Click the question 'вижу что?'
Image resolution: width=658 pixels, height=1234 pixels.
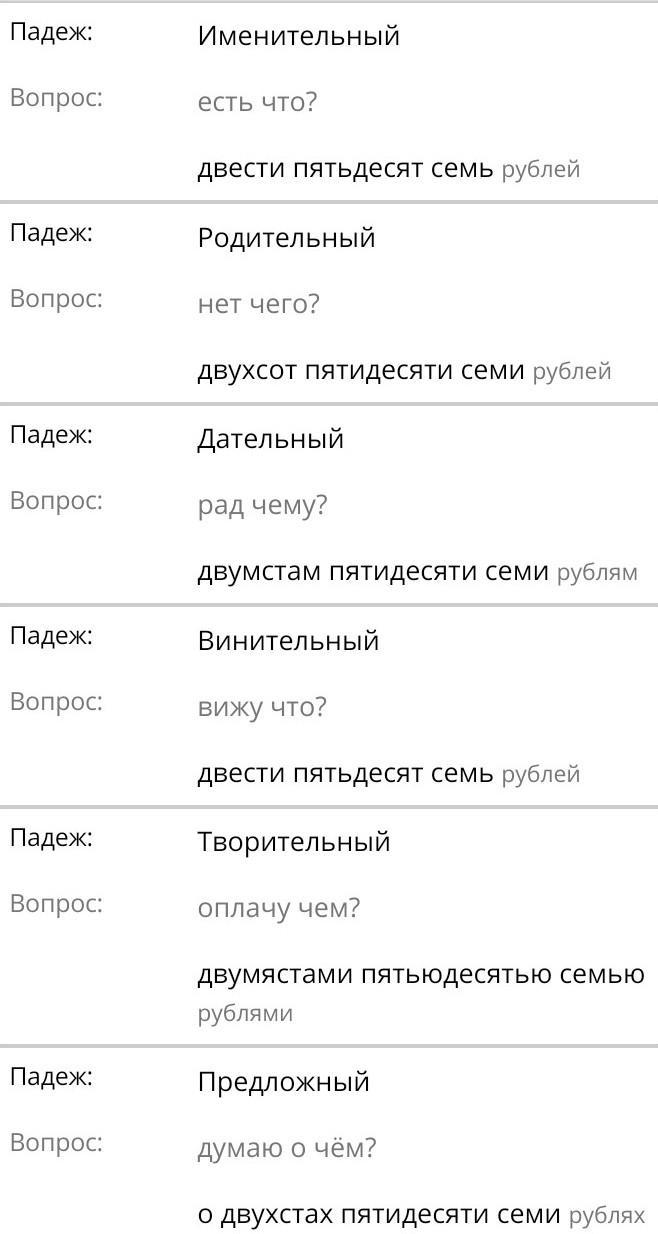coord(263,708)
